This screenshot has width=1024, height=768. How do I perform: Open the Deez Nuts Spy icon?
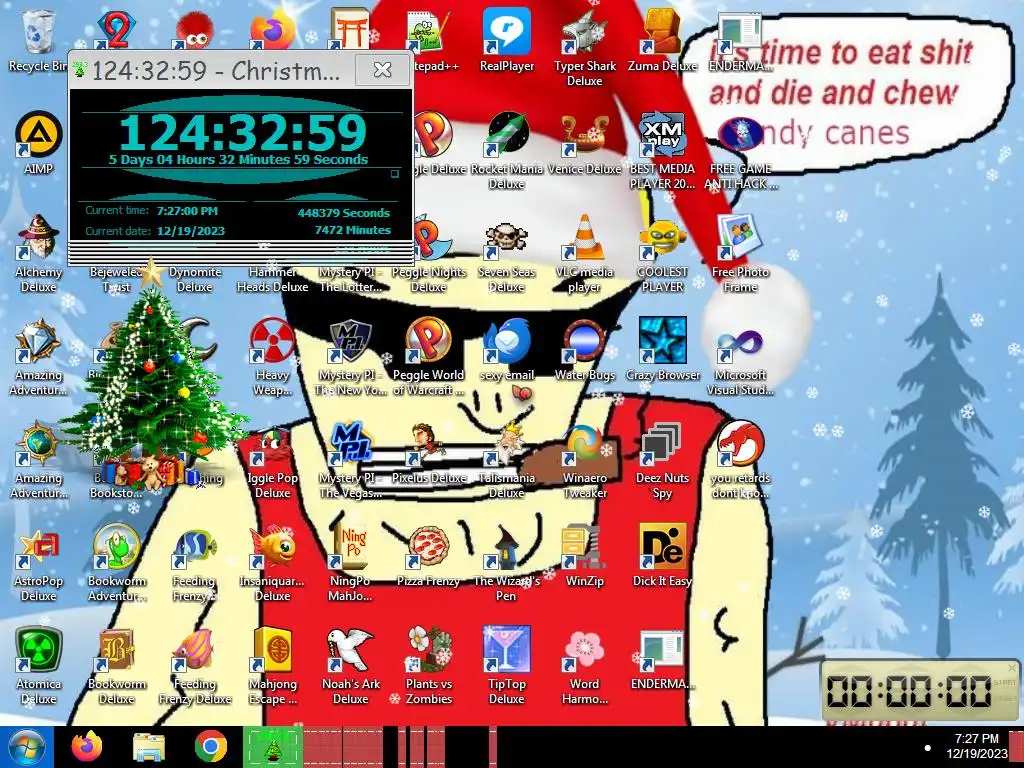[662, 460]
